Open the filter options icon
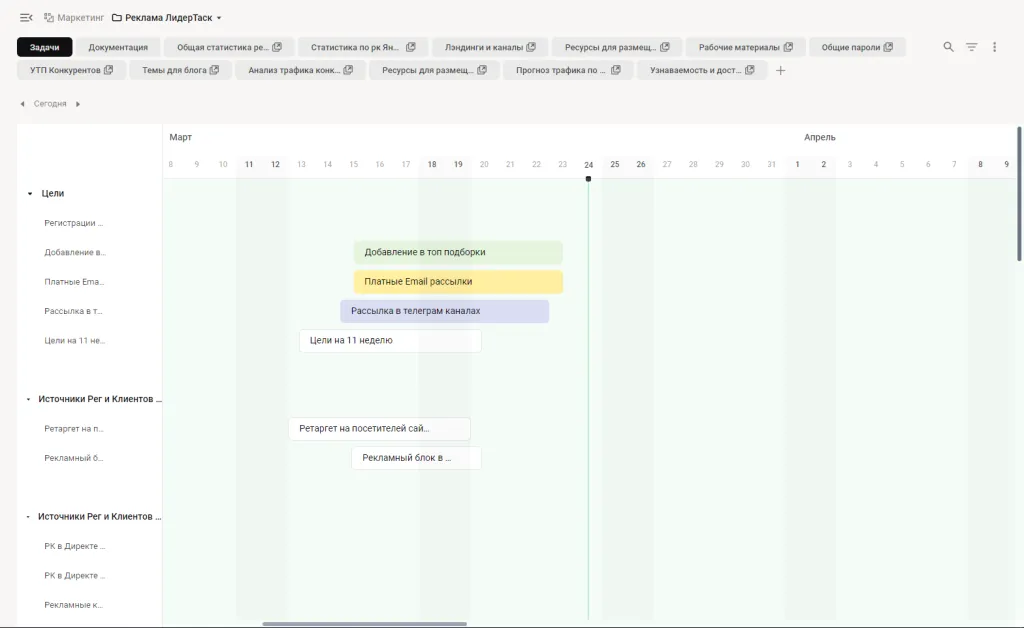Viewport: 1024px width, 628px height. click(x=971, y=47)
